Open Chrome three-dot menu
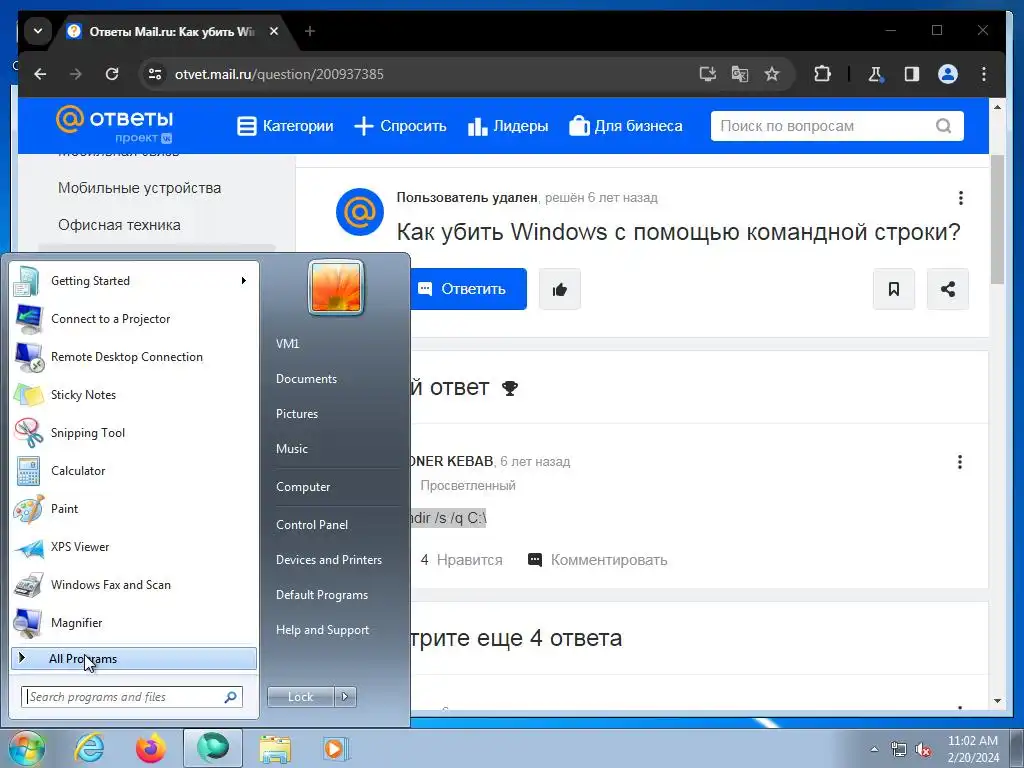 pyautogui.click(x=984, y=74)
